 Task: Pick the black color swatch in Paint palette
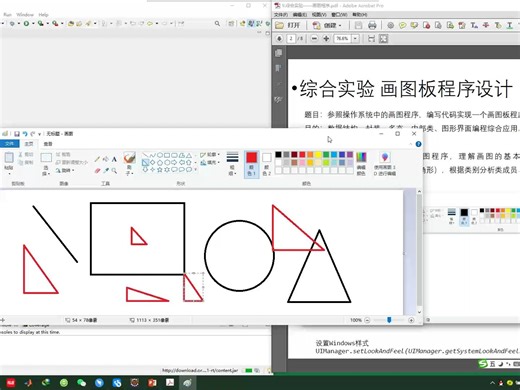(x=278, y=154)
